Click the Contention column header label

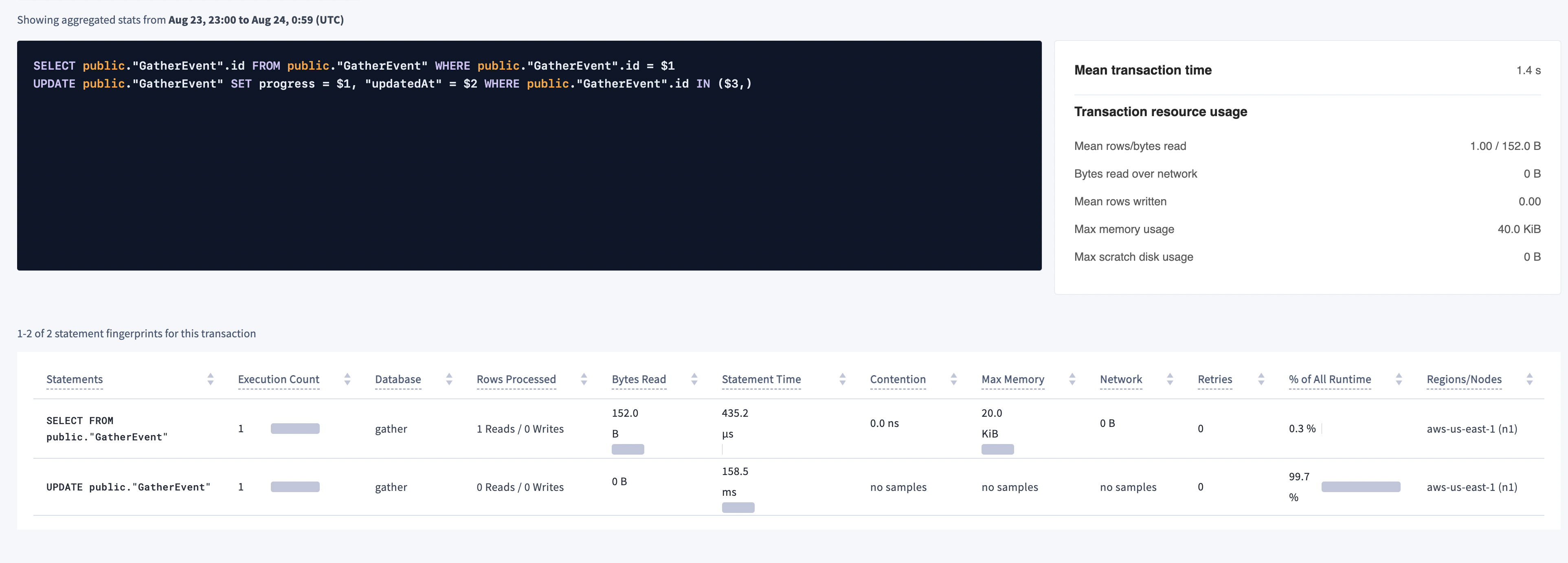[x=898, y=378]
